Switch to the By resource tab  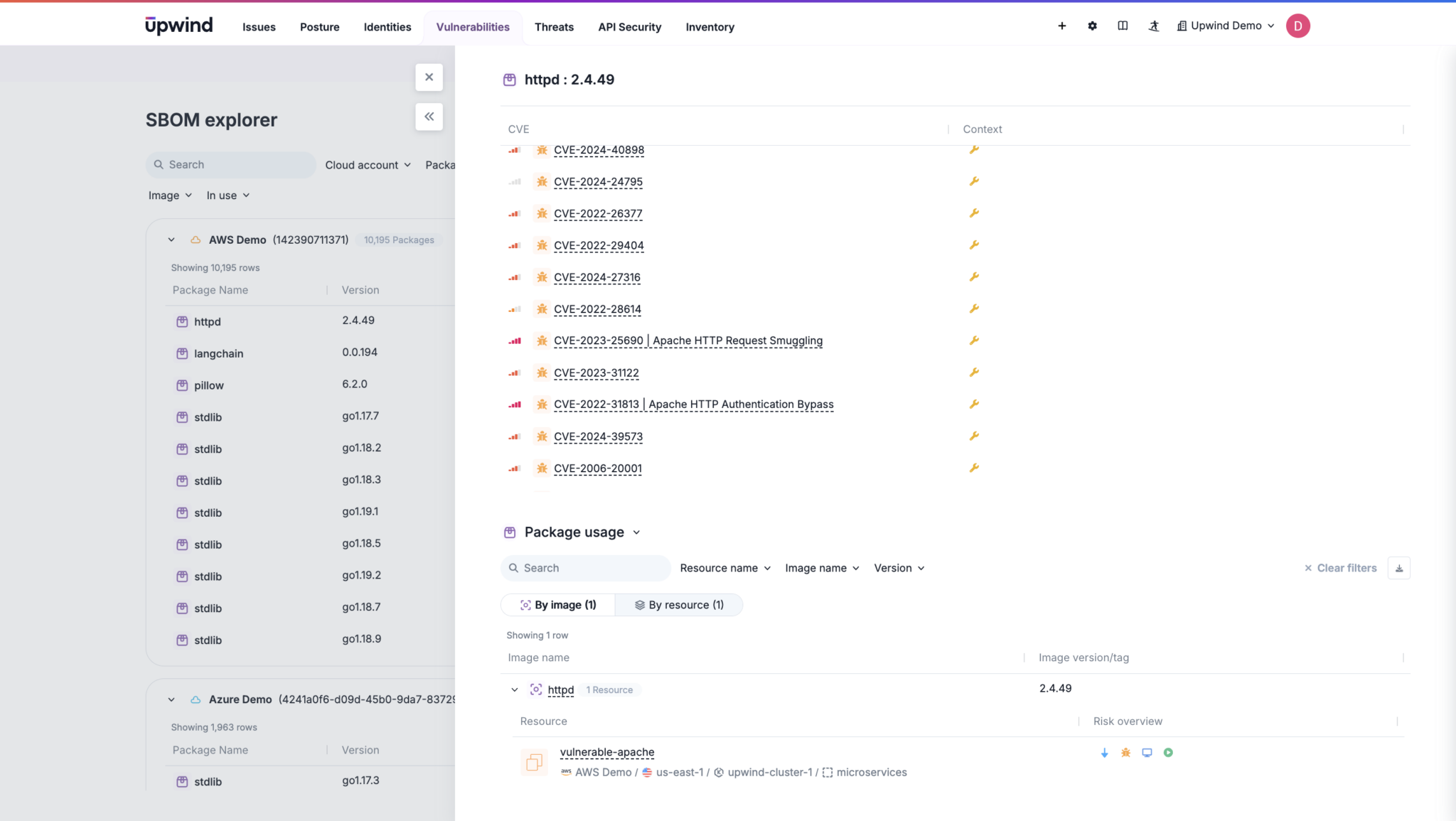pyautogui.click(x=679, y=604)
